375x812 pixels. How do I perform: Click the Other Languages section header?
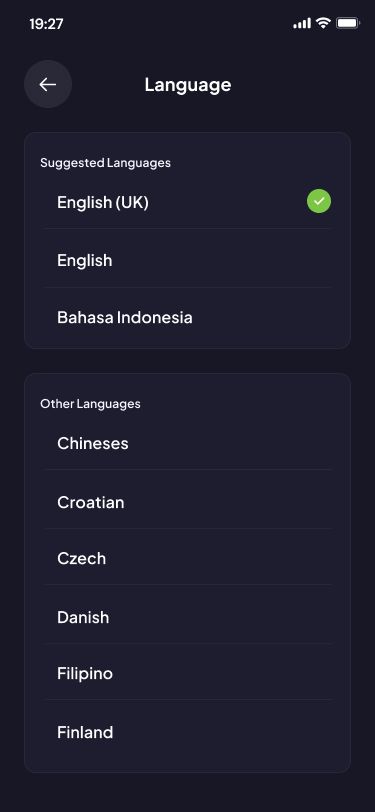point(90,403)
